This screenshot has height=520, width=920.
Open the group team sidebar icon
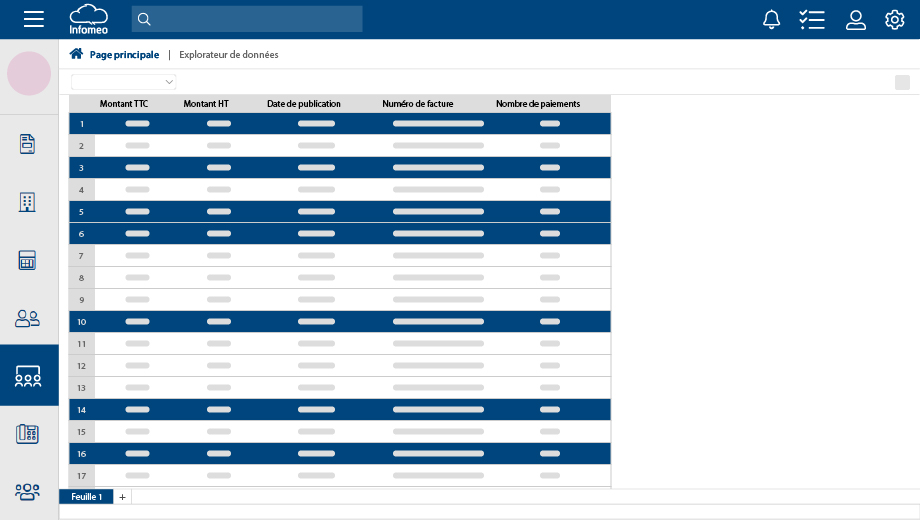point(27,492)
